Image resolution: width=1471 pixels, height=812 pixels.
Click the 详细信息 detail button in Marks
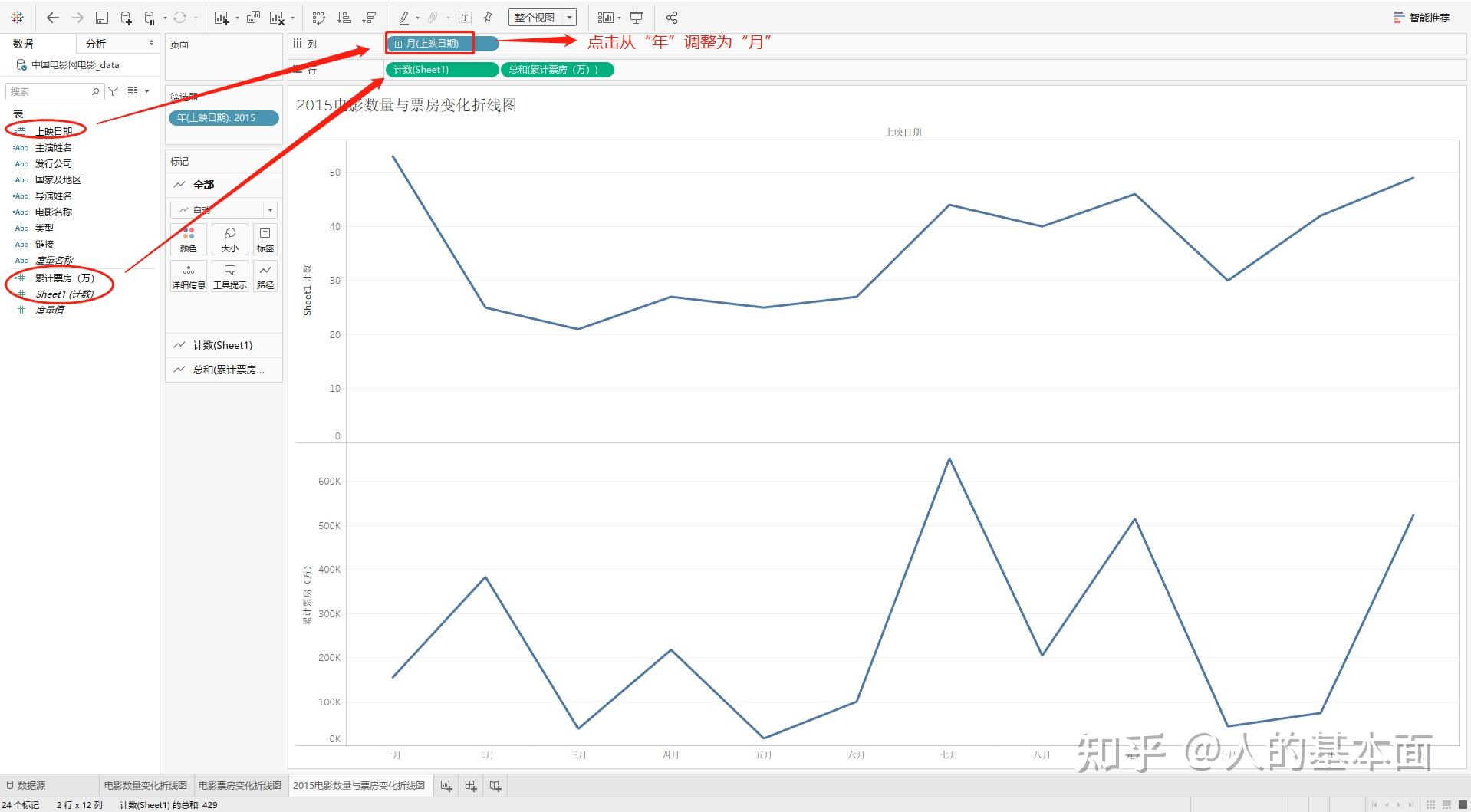tap(189, 276)
